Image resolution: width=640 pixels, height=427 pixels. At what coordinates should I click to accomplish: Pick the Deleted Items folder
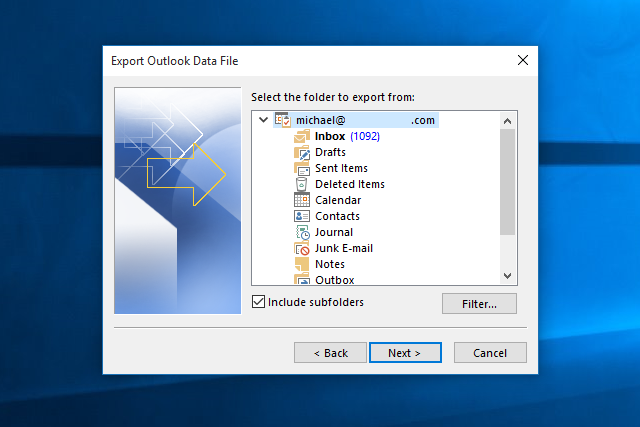coord(350,184)
